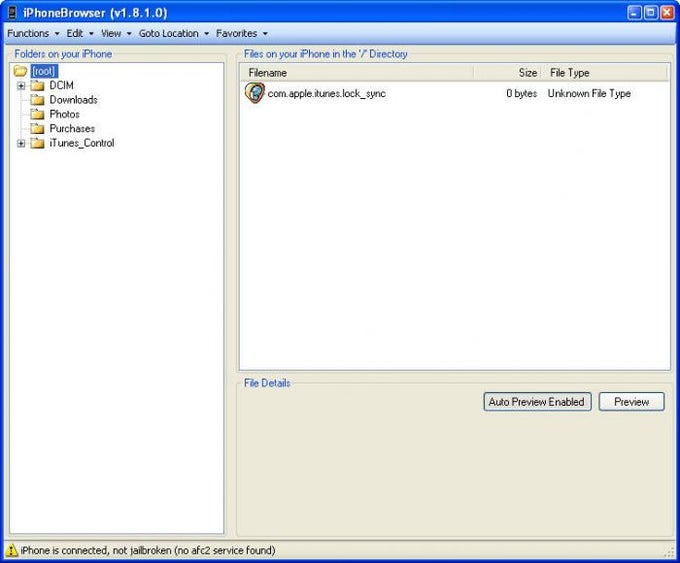
Task: Click the Functions dropdown arrow
Action: [x=57, y=34]
